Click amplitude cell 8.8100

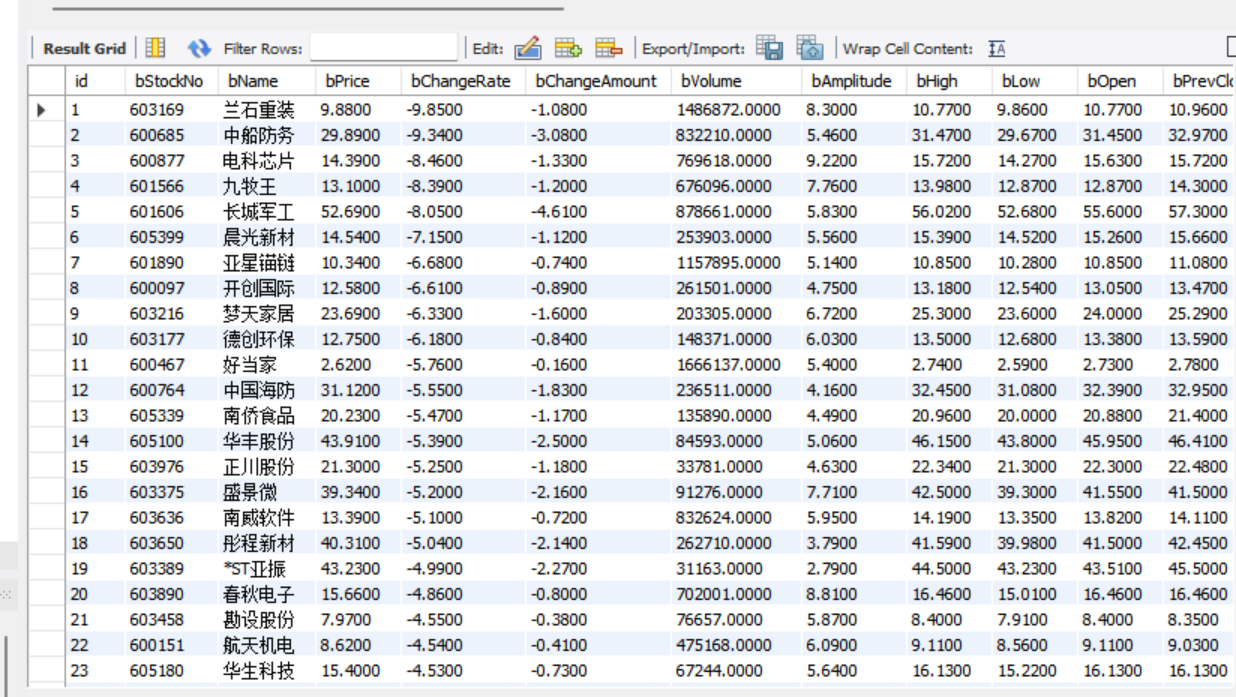click(832, 594)
